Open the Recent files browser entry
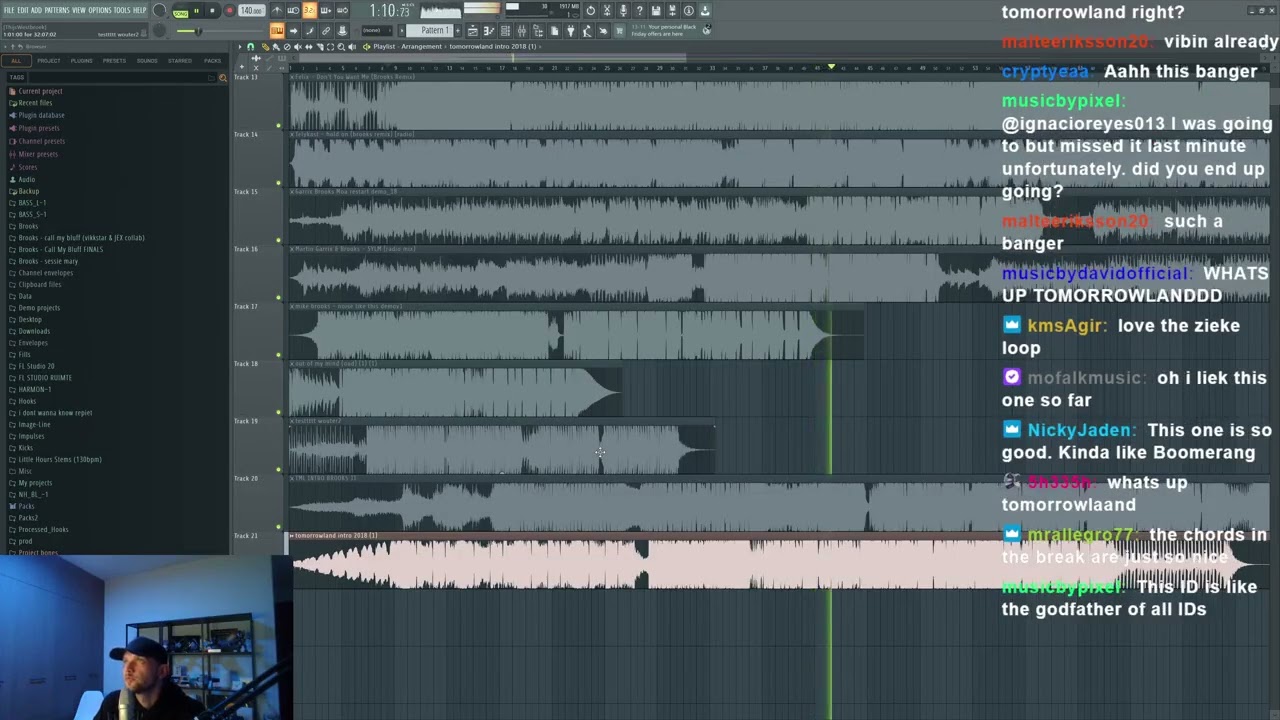Viewport: 1280px width, 720px height. [x=35, y=103]
